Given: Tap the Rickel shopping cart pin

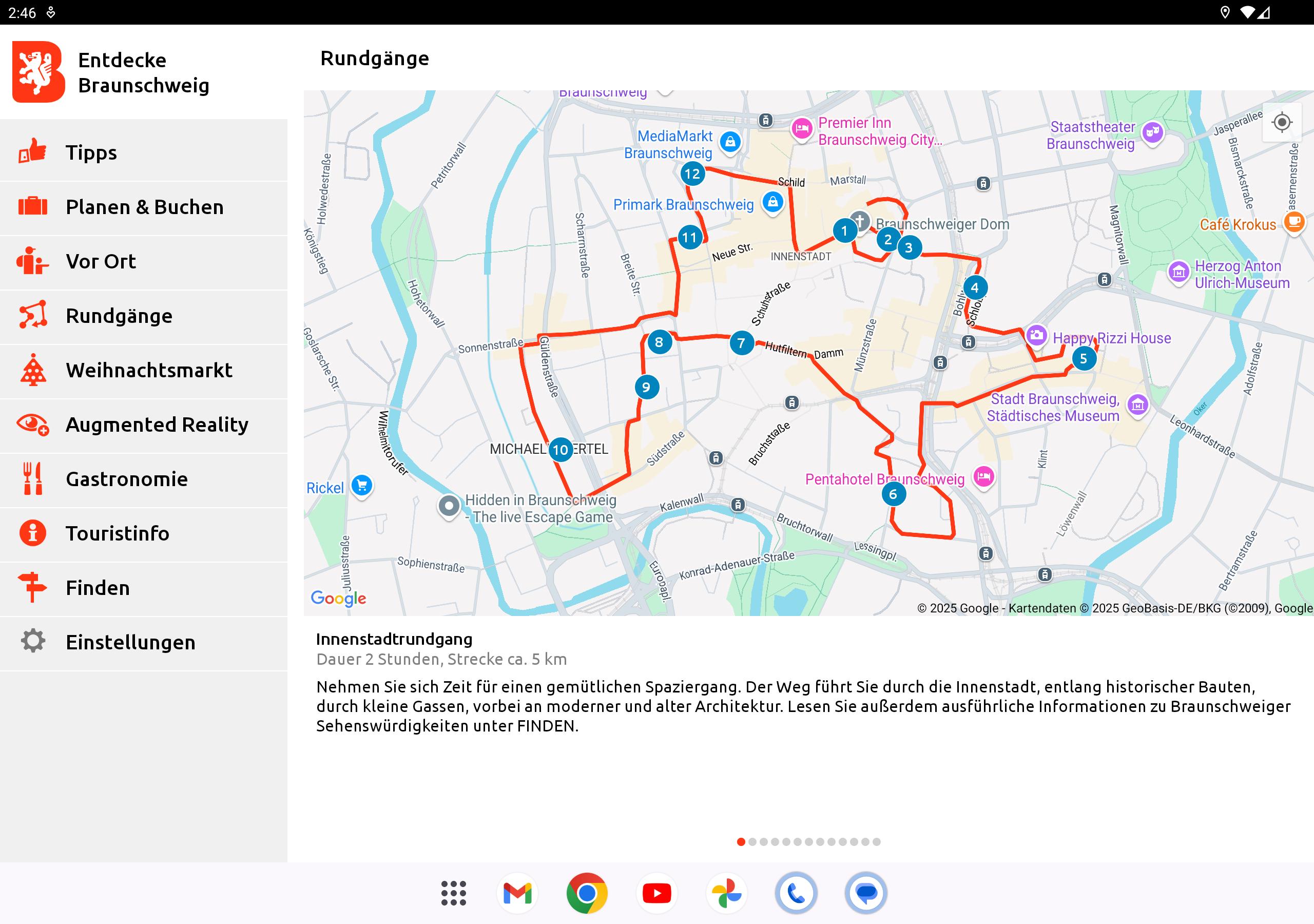Looking at the screenshot, I should click(x=362, y=486).
